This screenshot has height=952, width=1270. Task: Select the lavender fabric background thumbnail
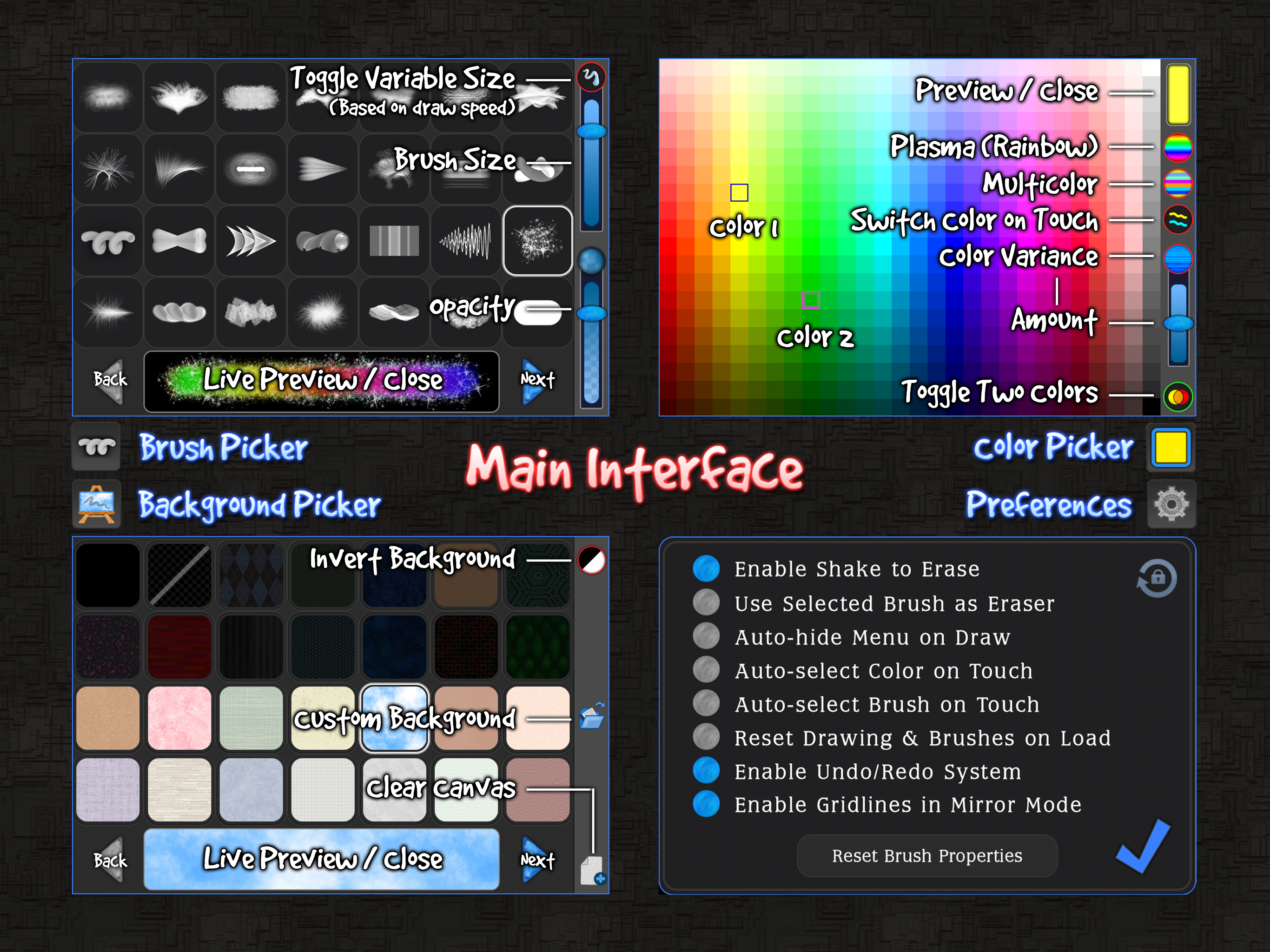[108, 789]
